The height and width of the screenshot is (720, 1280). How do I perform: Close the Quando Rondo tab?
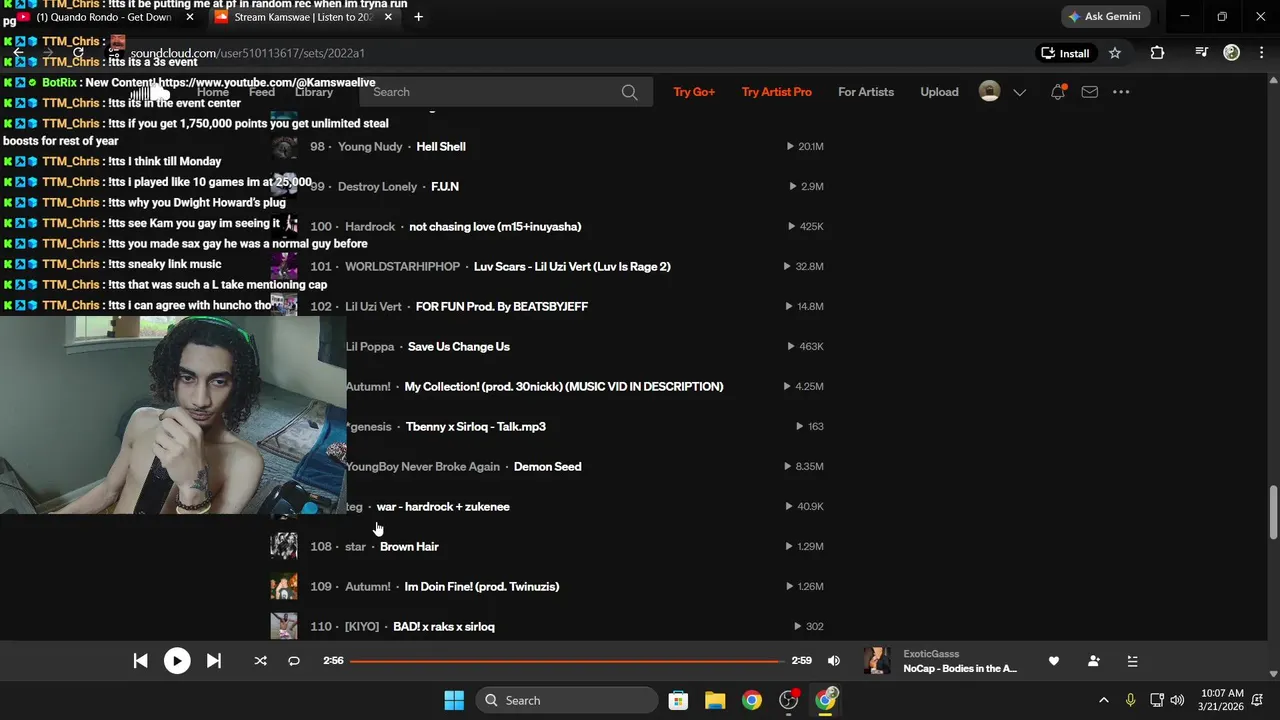pyautogui.click(x=190, y=17)
